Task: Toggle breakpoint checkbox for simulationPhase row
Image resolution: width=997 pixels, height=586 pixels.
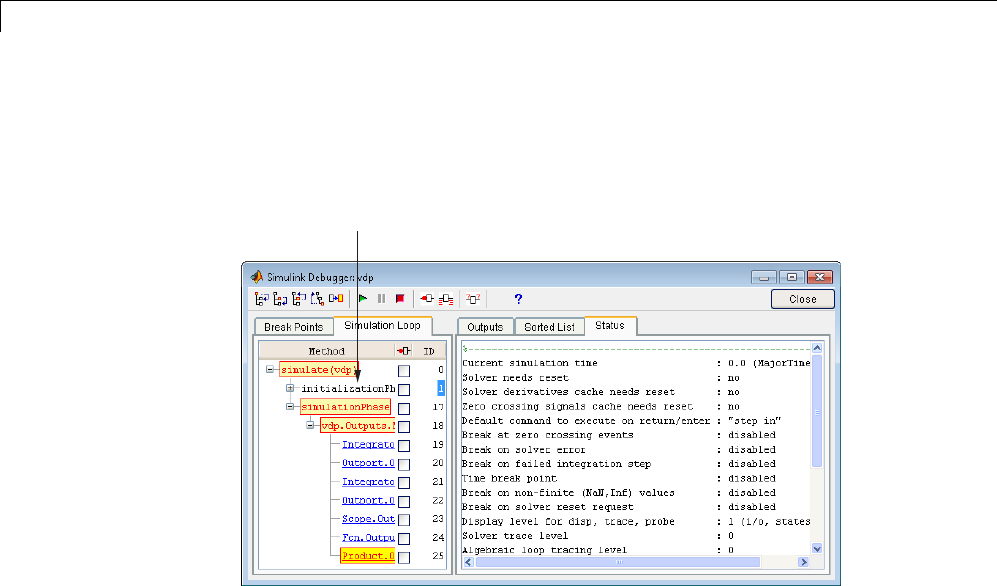Action: click(x=404, y=408)
